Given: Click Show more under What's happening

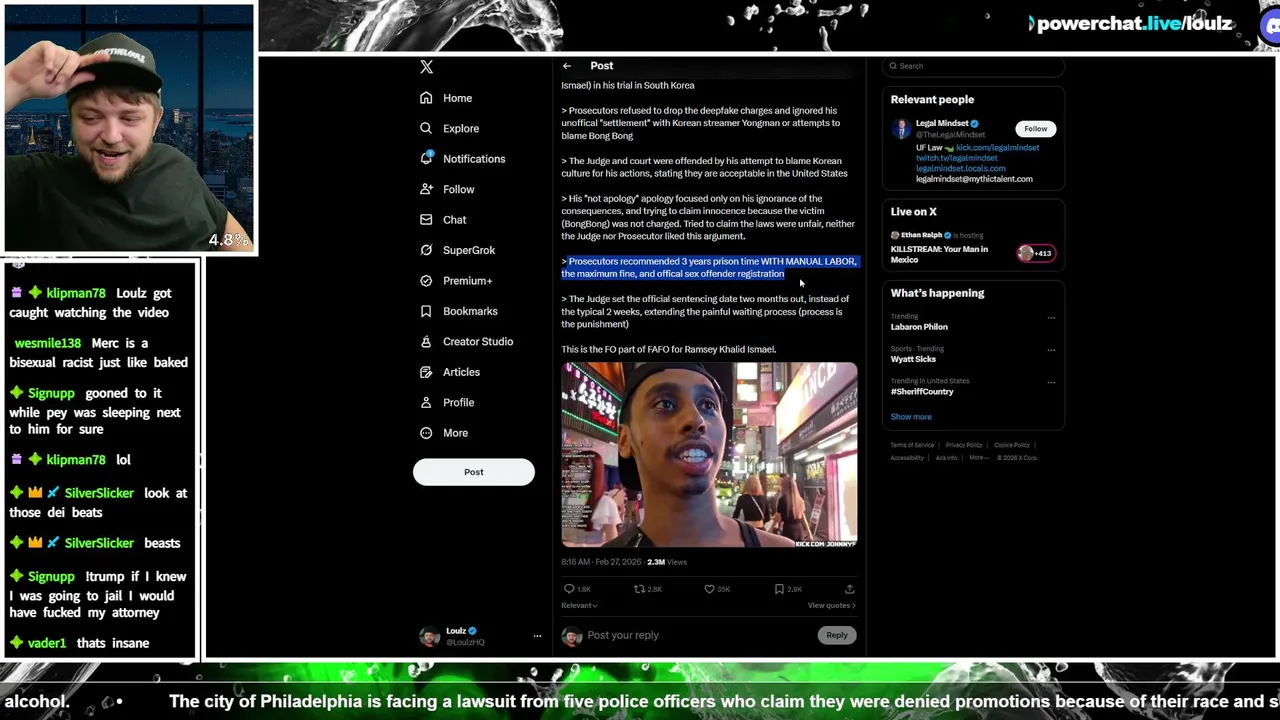Looking at the screenshot, I should (911, 417).
